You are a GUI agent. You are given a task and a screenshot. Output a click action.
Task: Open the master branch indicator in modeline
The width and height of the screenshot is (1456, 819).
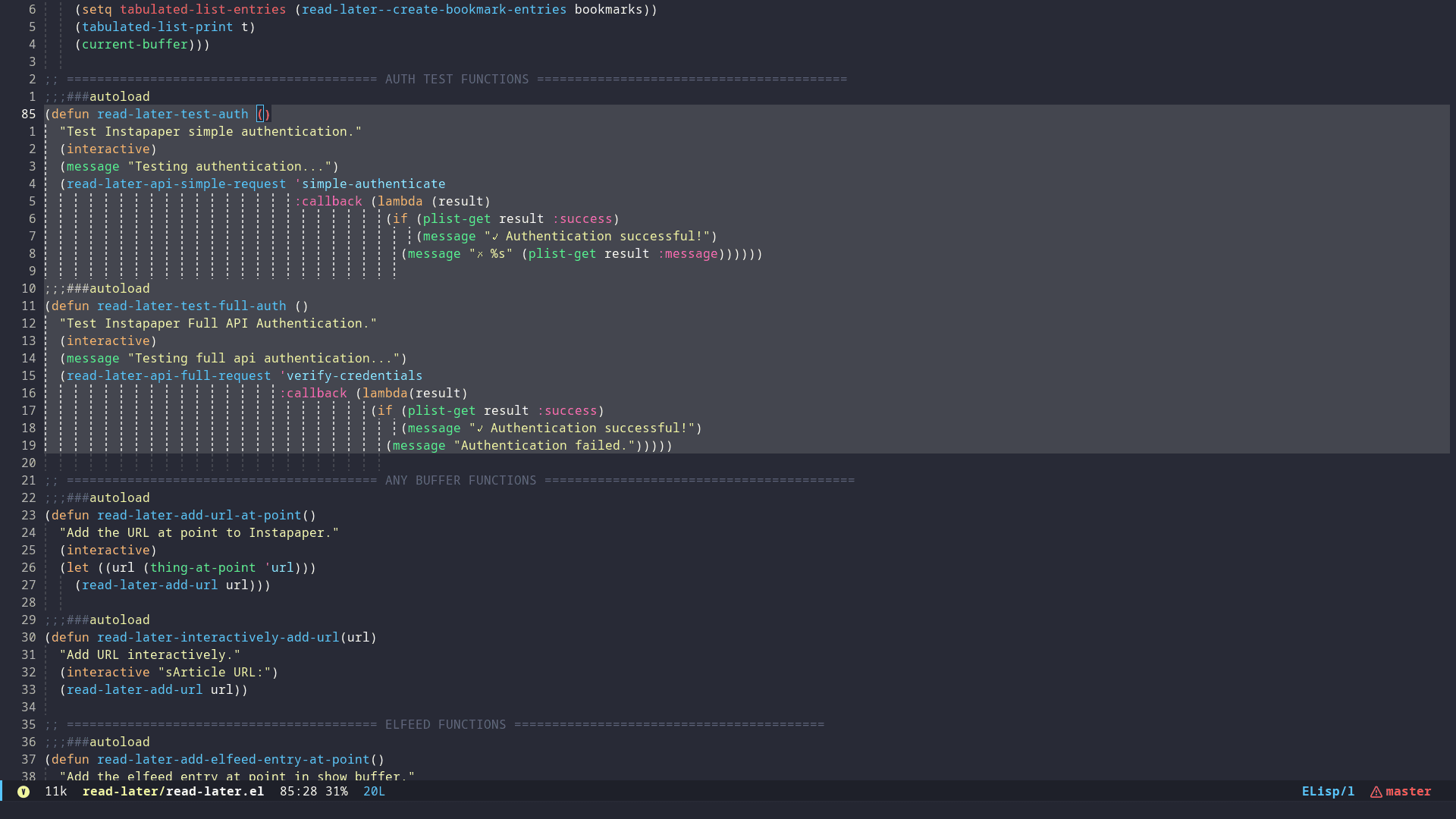click(x=1408, y=792)
